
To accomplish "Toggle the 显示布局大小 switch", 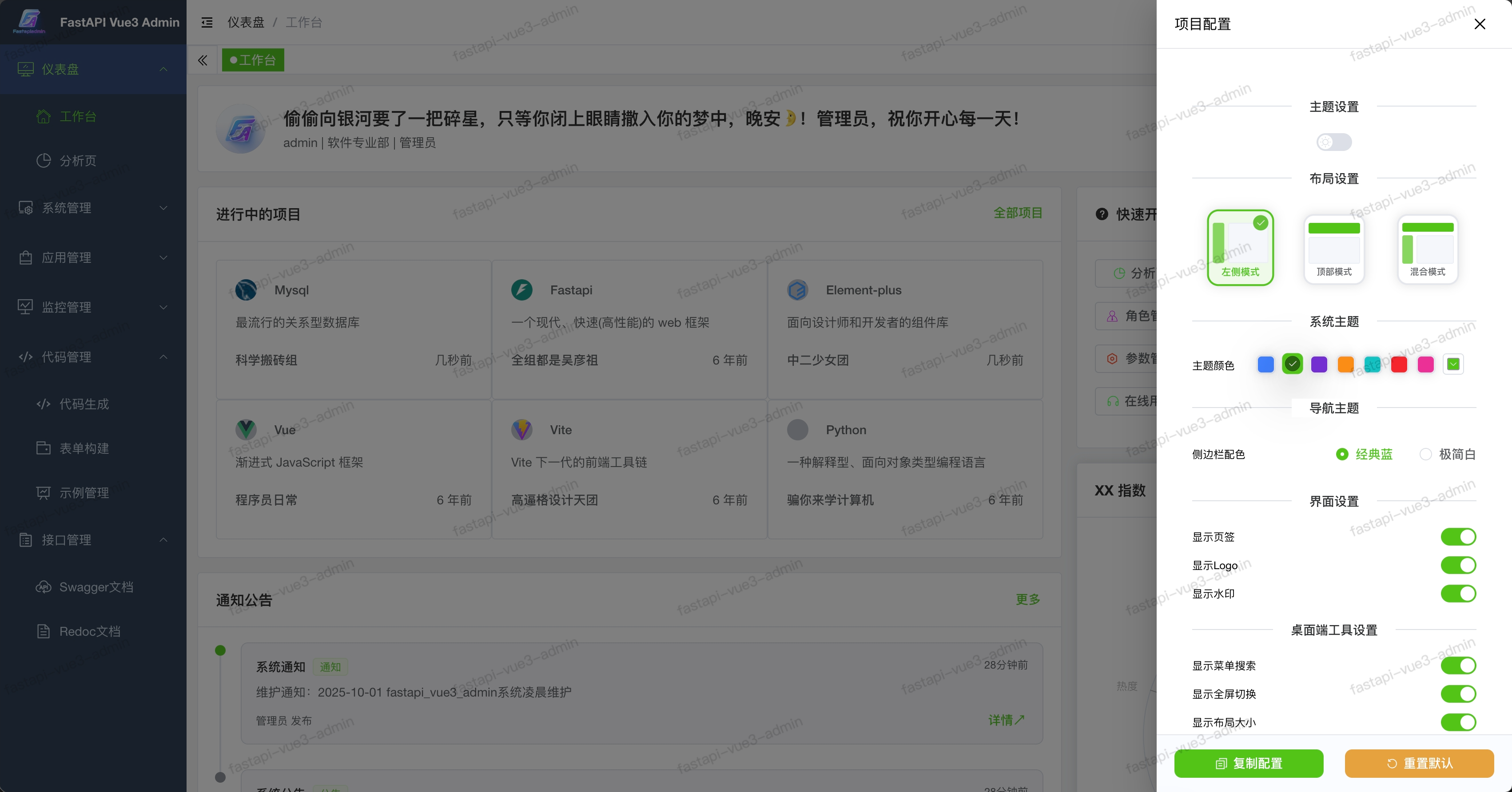I will tap(1458, 722).
